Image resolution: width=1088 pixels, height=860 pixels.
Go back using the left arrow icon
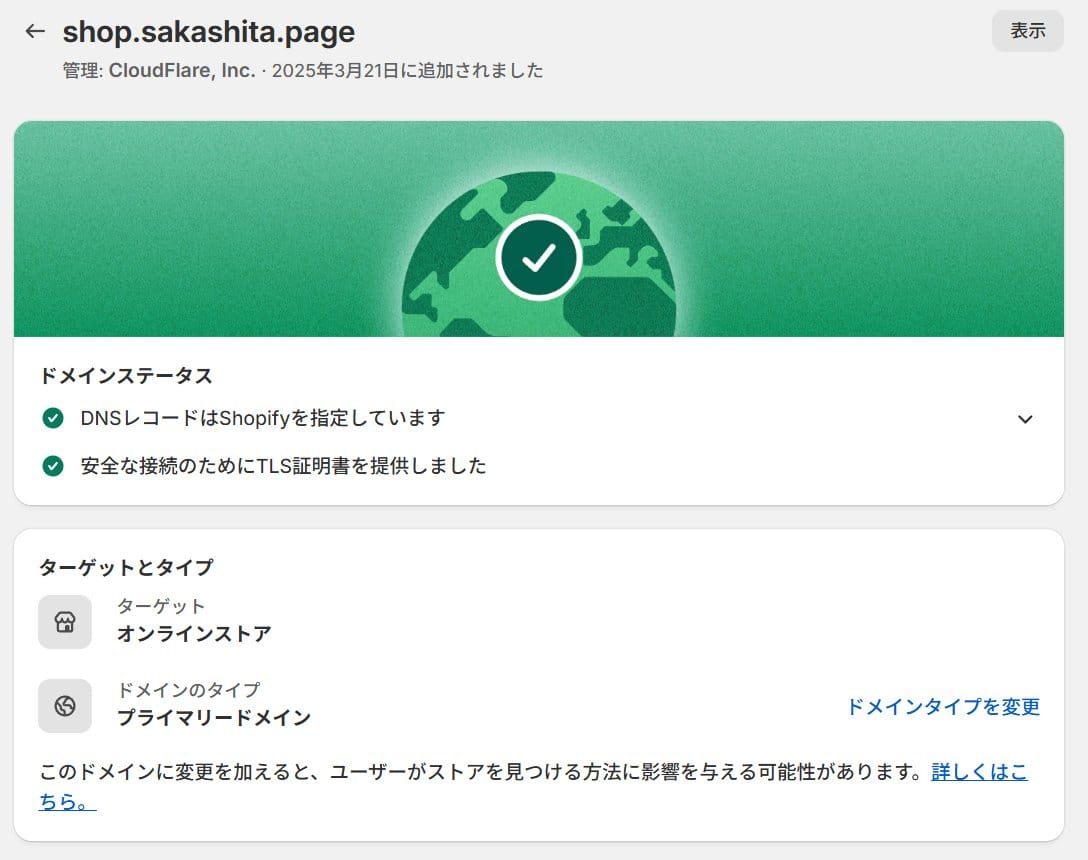pos(35,31)
